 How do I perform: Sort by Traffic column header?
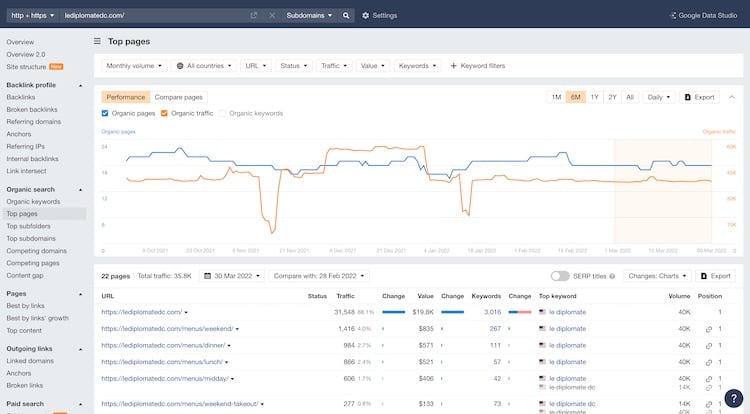point(345,296)
